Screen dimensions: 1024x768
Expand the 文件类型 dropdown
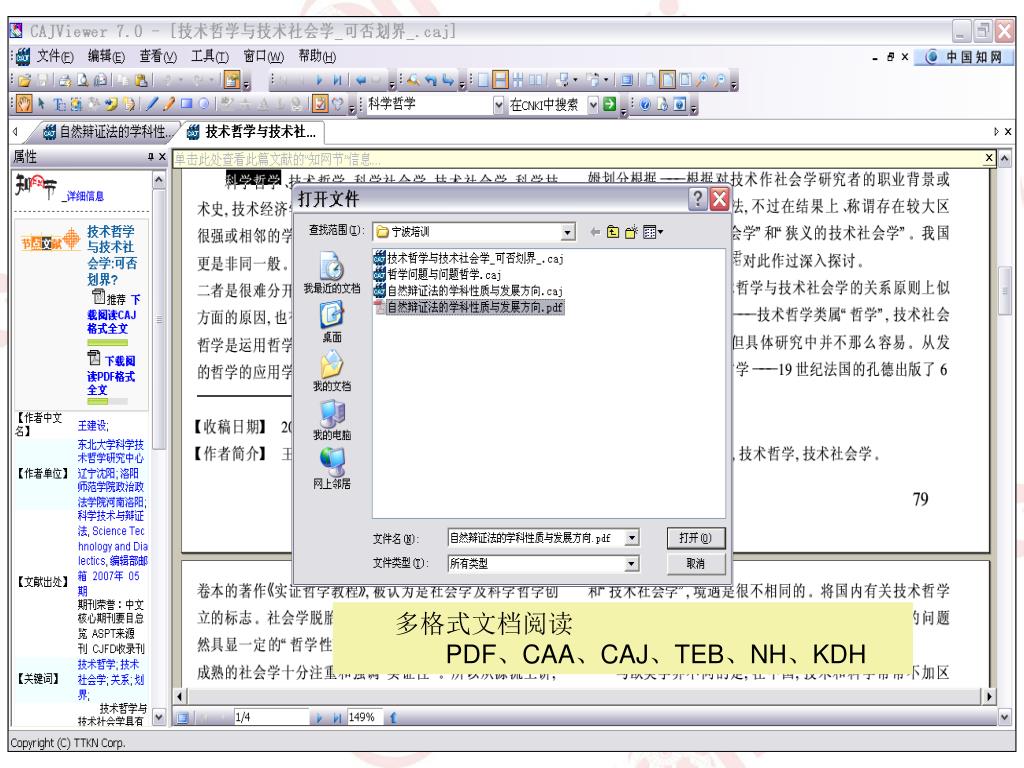tap(632, 564)
